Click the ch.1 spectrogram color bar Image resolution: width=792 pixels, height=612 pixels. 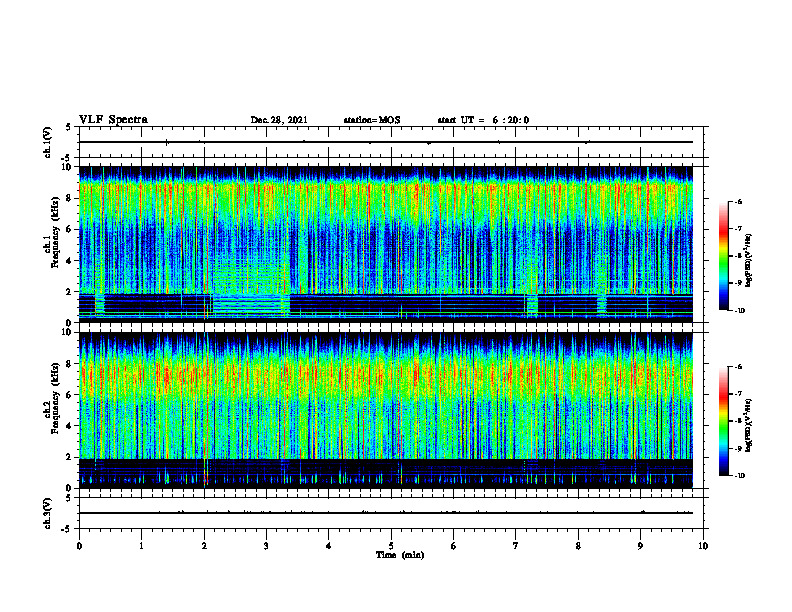pyautogui.click(x=723, y=256)
